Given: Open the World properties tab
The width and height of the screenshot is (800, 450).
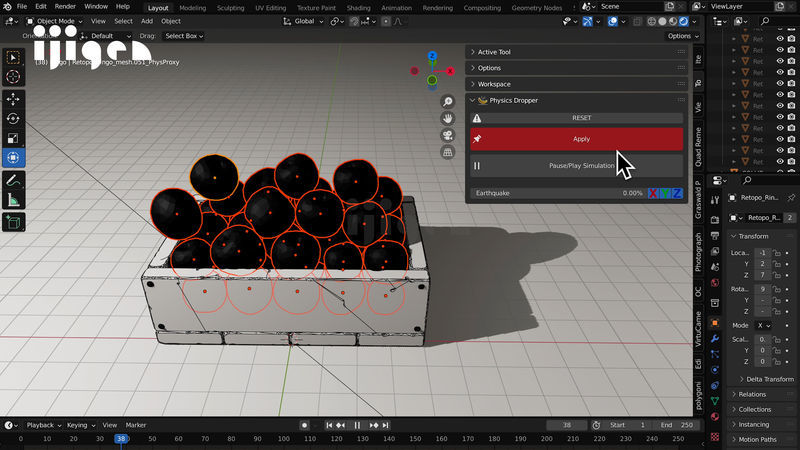Looking at the screenshot, I should pyautogui.click(x=715, y=283).
